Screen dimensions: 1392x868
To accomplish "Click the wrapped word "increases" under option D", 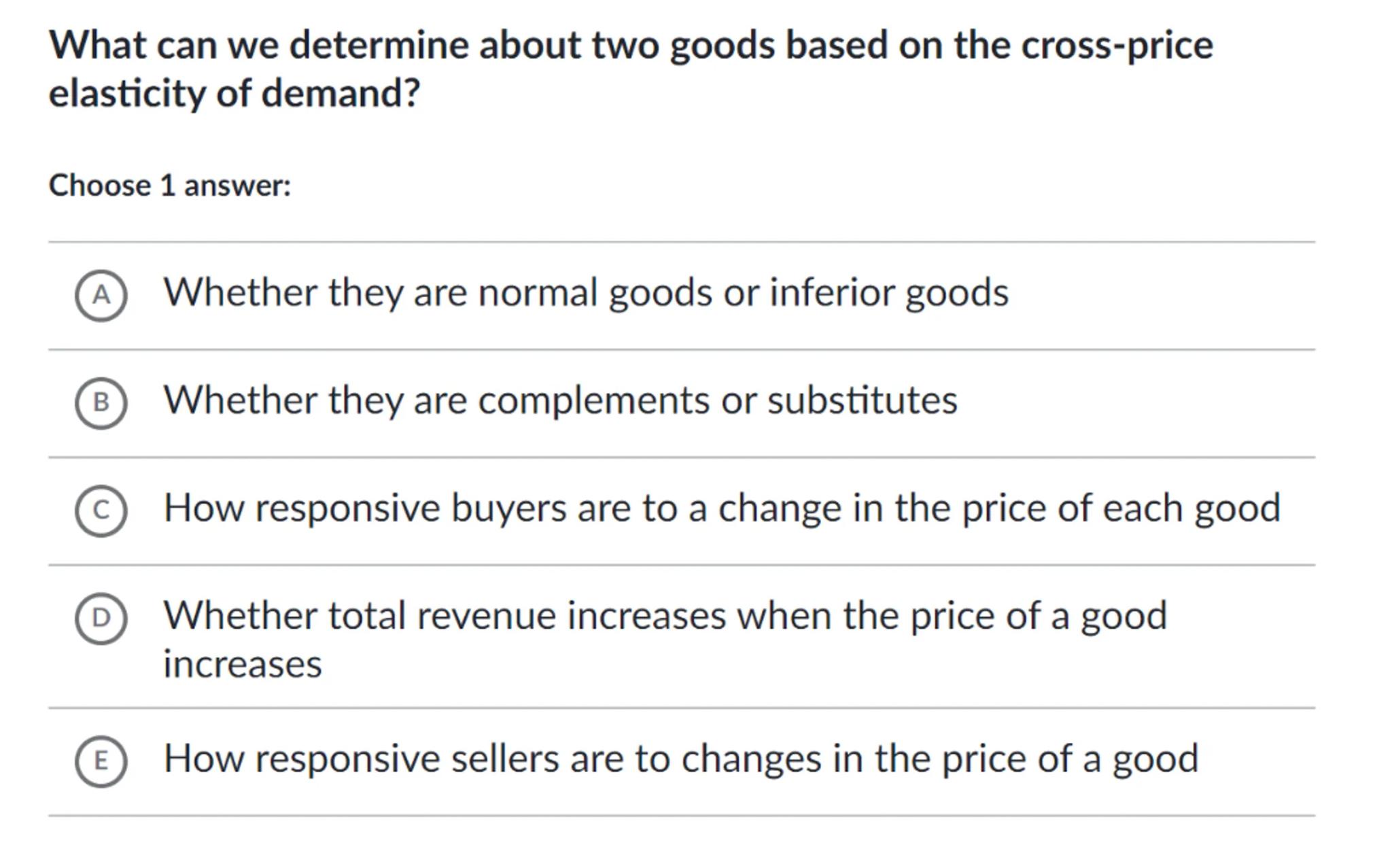I will pyautogui.click(x=242, y=664).
